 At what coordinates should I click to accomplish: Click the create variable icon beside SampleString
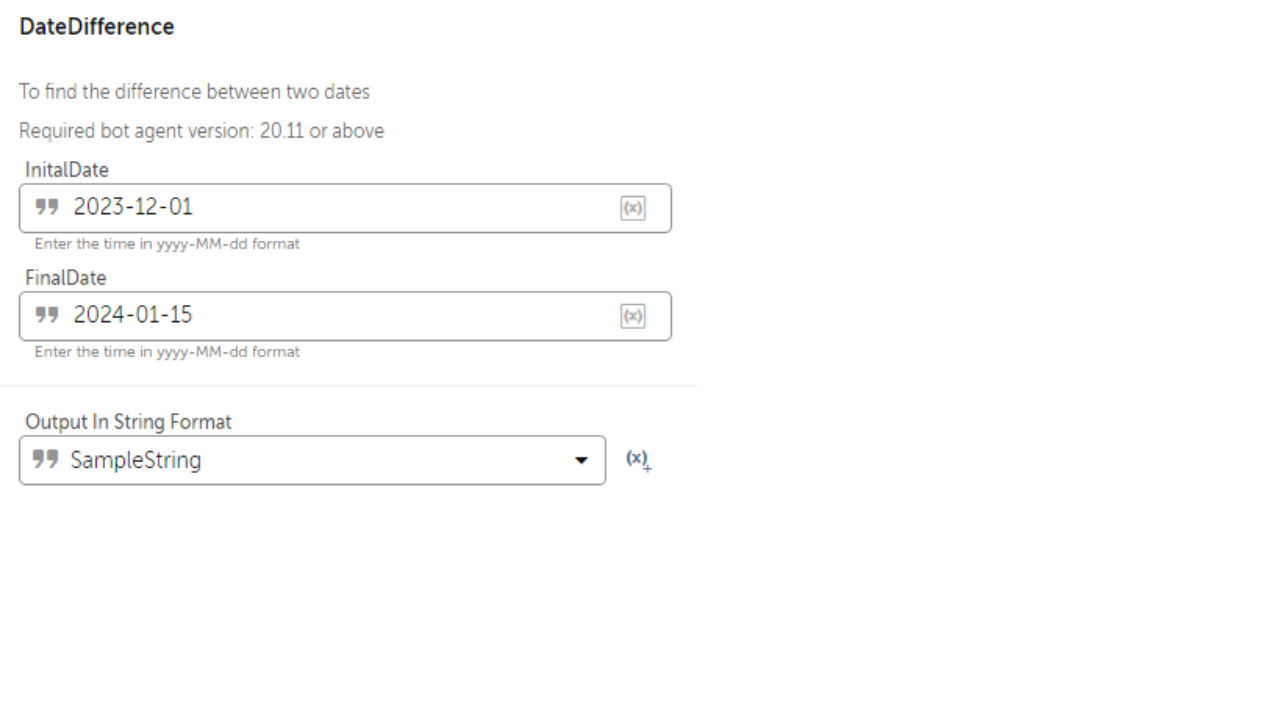pos(638,460)
